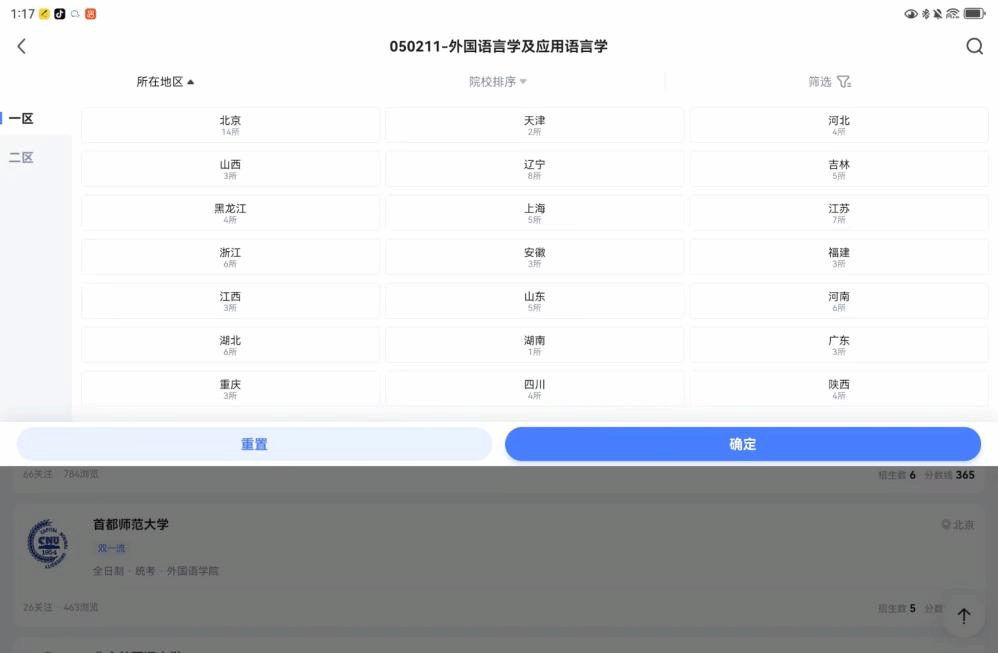Viewport: 998px width, 653px height.
Task: Click the 重置 reset button
Action: 254,444
